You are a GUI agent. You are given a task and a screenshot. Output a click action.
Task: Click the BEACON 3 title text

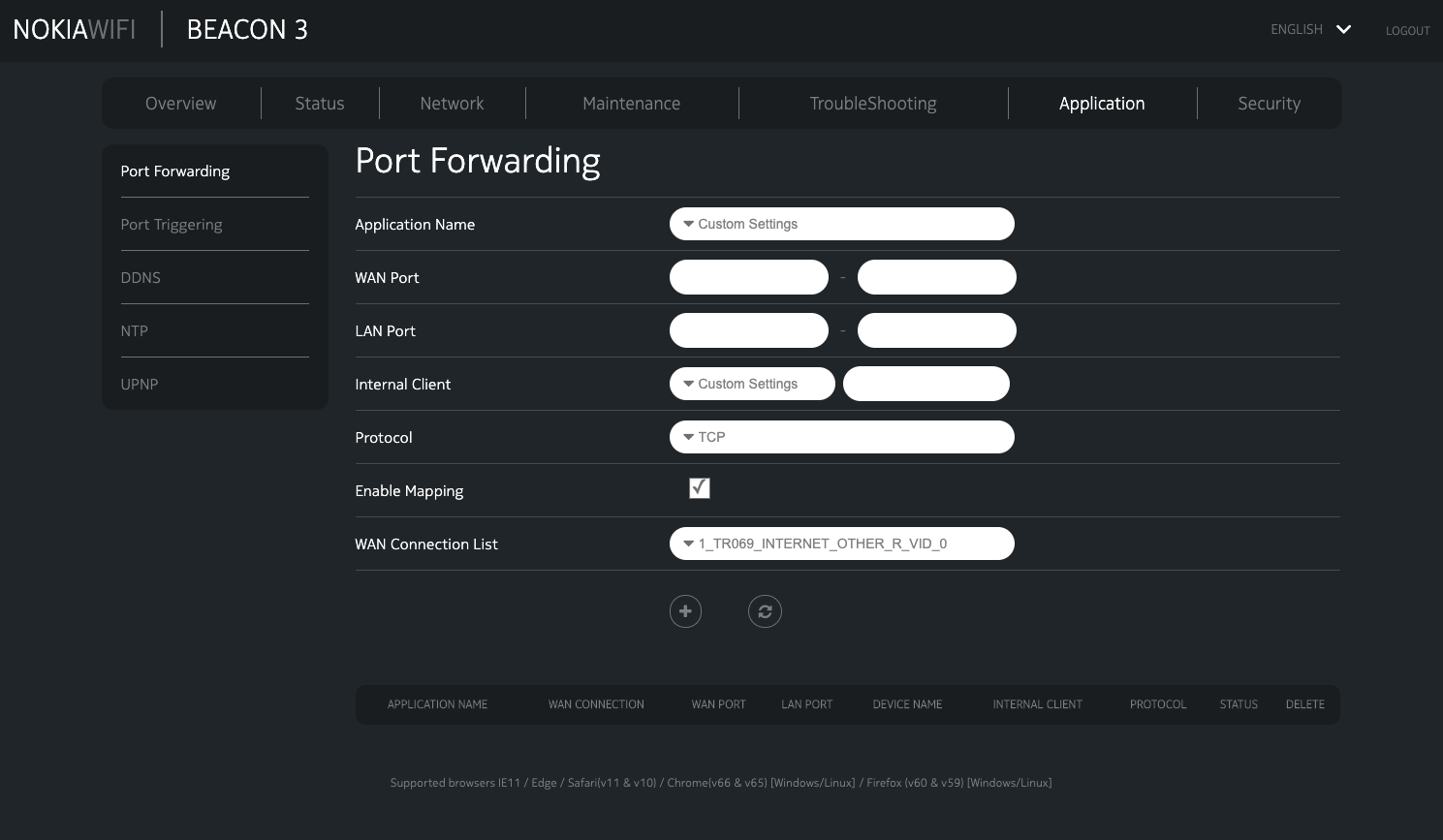[x=247, y=29]
